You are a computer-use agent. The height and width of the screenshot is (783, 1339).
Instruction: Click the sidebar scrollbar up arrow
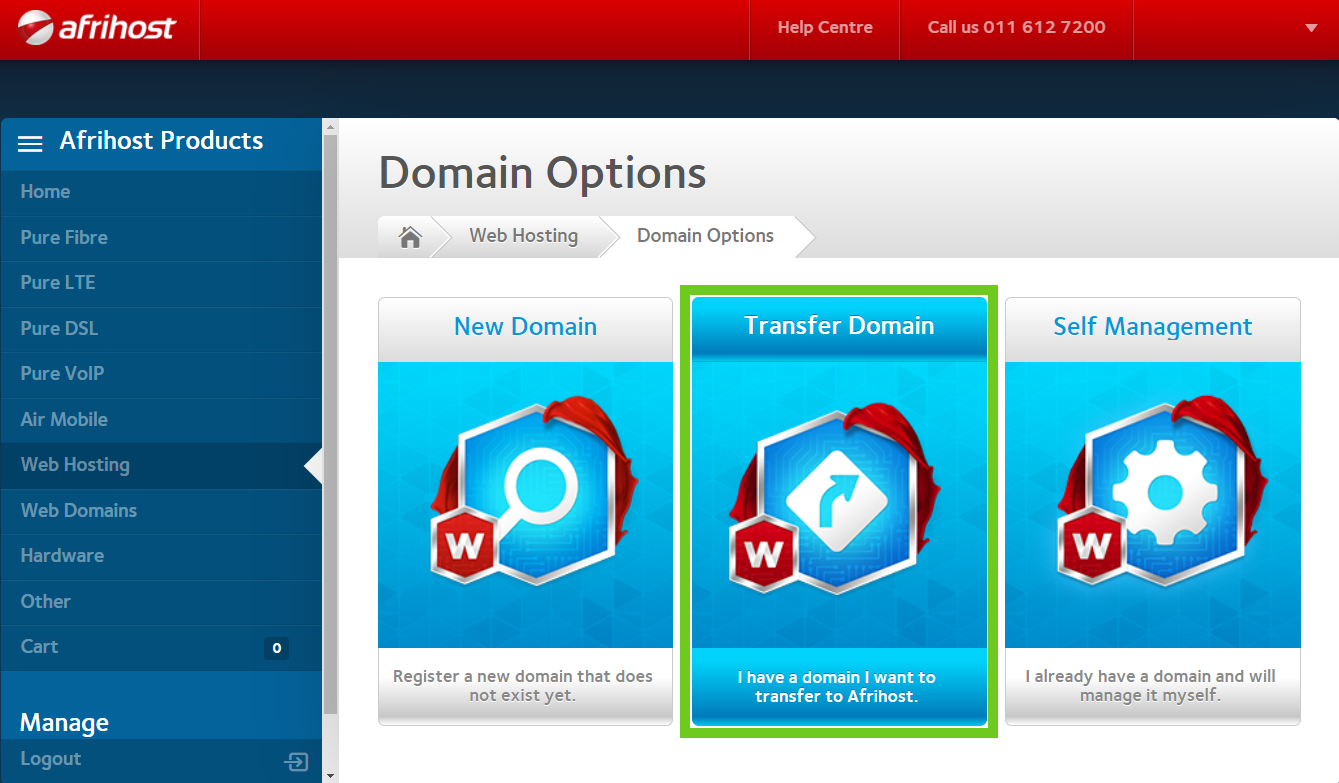click(330, 128)
